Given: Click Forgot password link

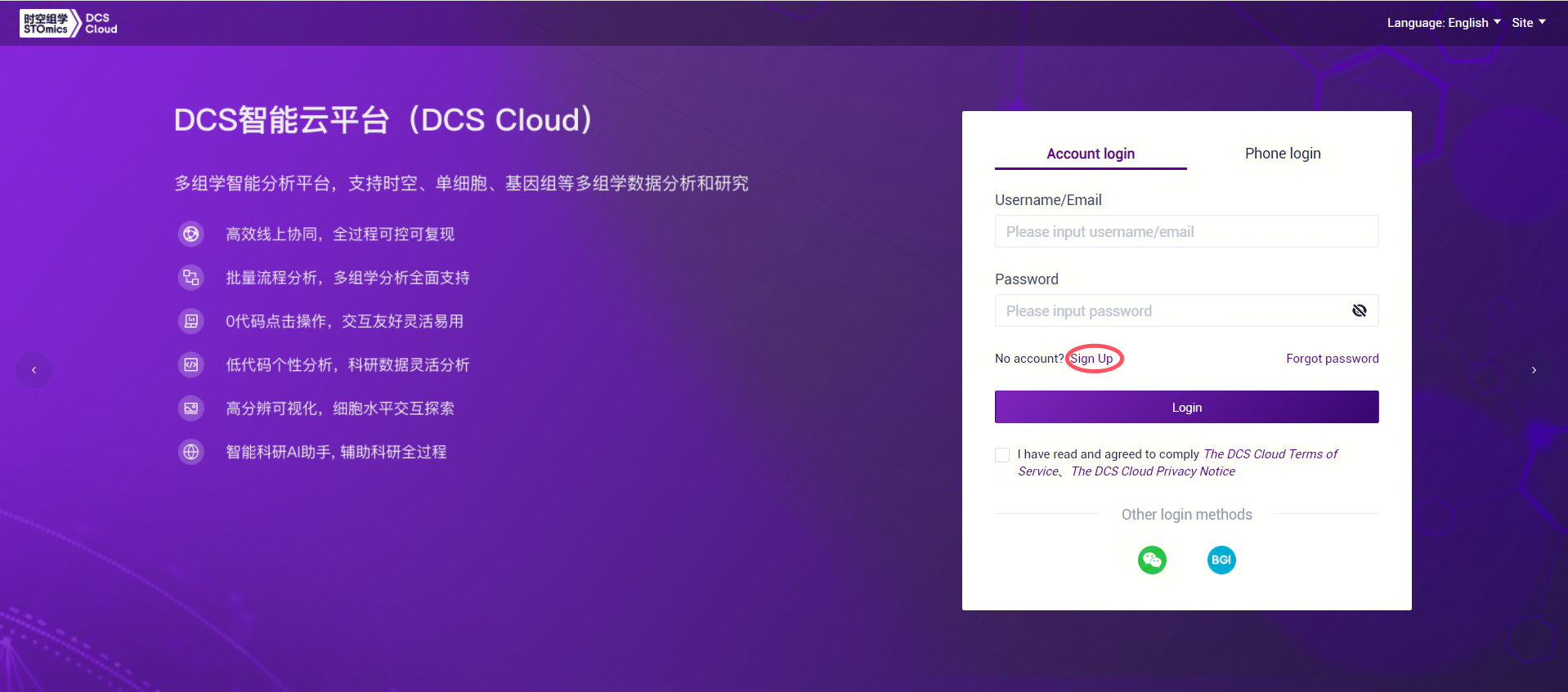Looking at the screenshot, I should [x=1333, y=359].
